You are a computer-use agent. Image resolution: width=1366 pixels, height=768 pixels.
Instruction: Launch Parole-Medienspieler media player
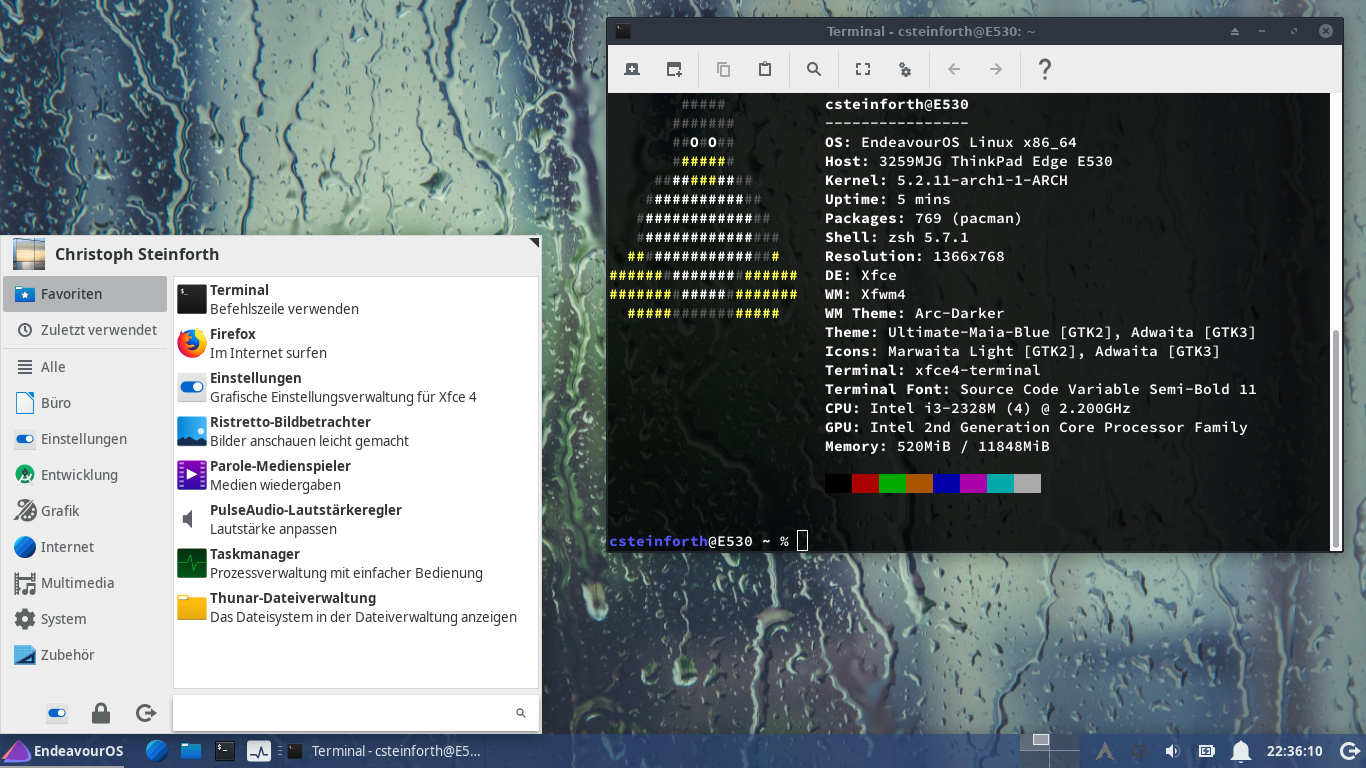(356, 475)
